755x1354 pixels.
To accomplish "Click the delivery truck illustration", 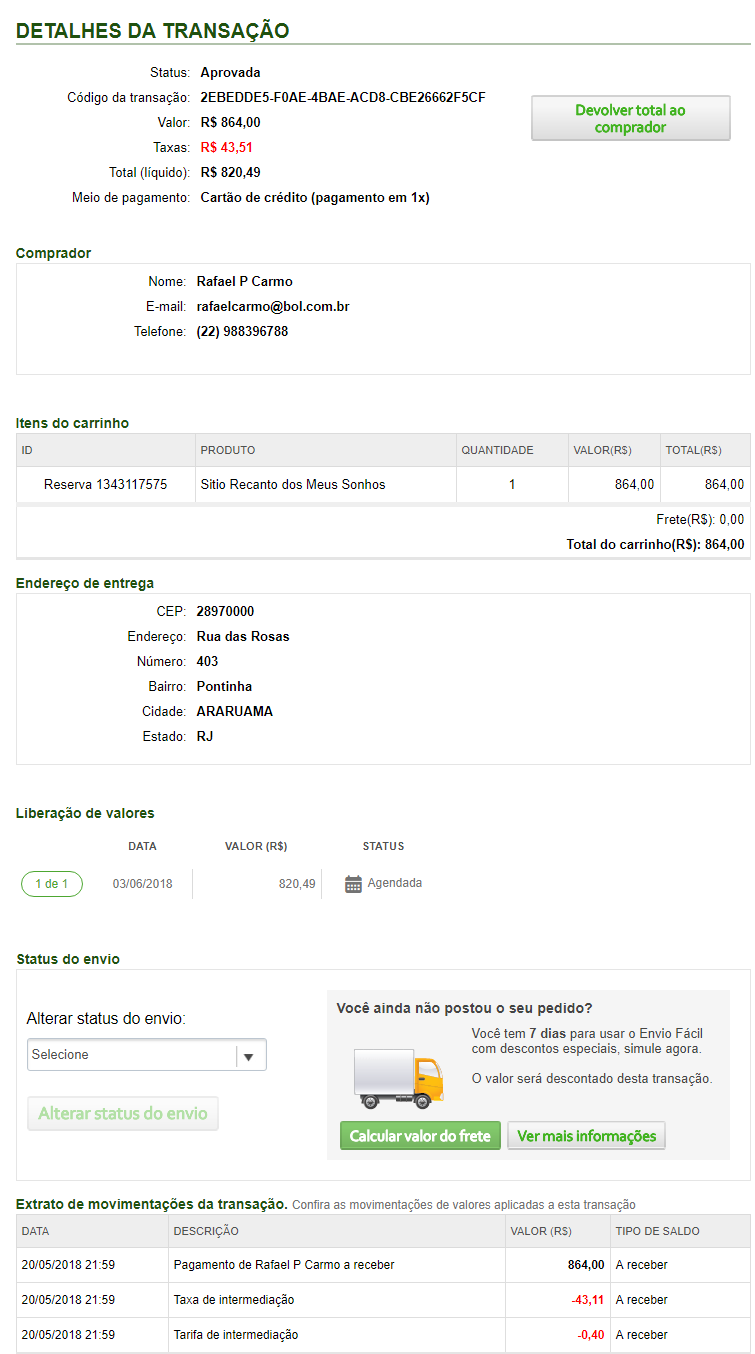I will tap(398, 1079).
